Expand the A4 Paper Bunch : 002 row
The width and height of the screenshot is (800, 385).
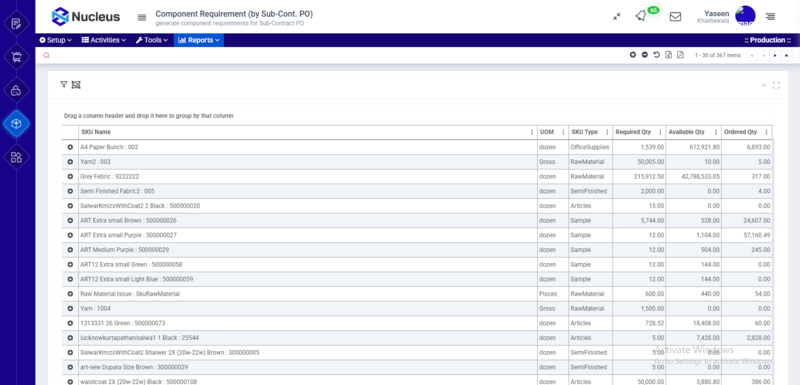pos(70,147)
